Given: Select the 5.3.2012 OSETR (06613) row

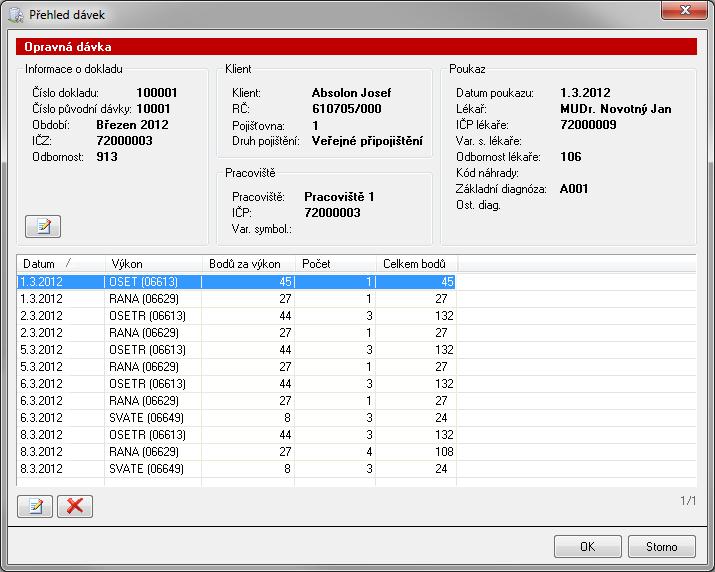Looking at the screenshot, I should click(x=236, y=350).
